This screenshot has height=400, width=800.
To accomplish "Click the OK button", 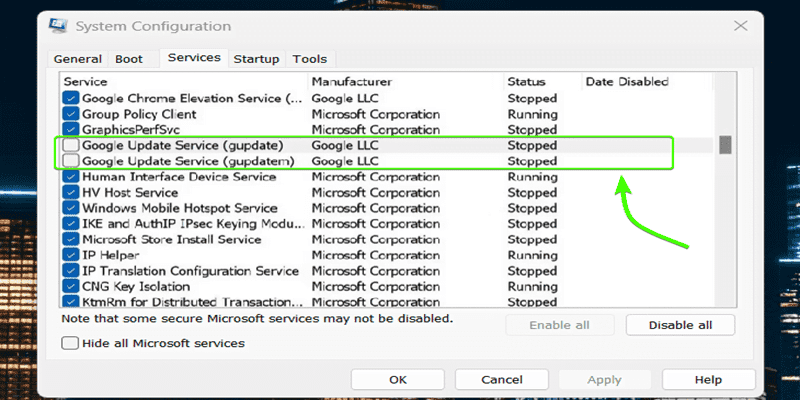I will click(x=397, y=380).
